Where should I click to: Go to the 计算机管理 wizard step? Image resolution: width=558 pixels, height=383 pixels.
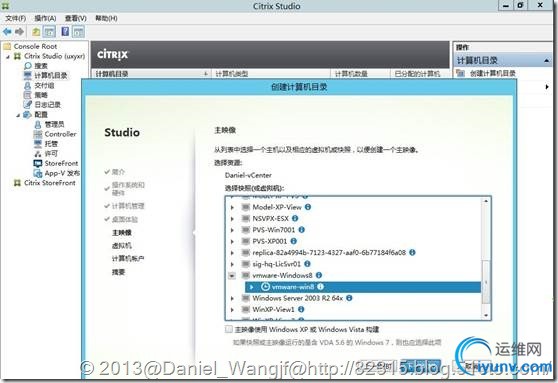point(128,206)
